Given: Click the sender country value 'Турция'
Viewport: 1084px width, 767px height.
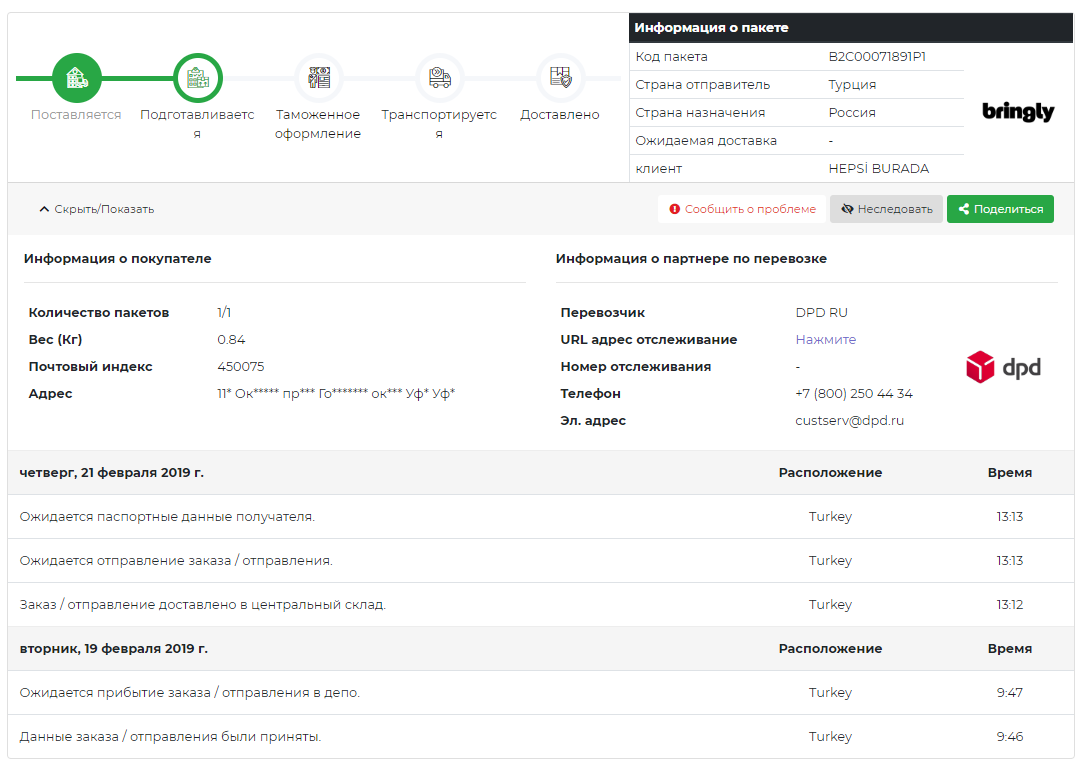Looking at the screenshot, I should (852, 84).
